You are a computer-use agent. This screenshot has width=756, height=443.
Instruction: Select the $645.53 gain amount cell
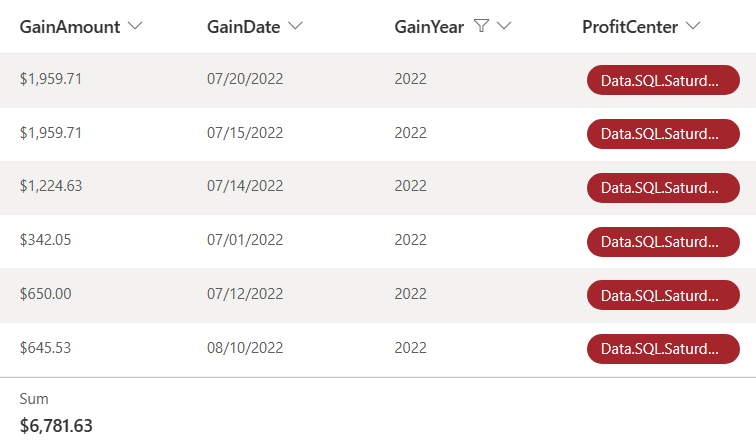tap(46, 348)
